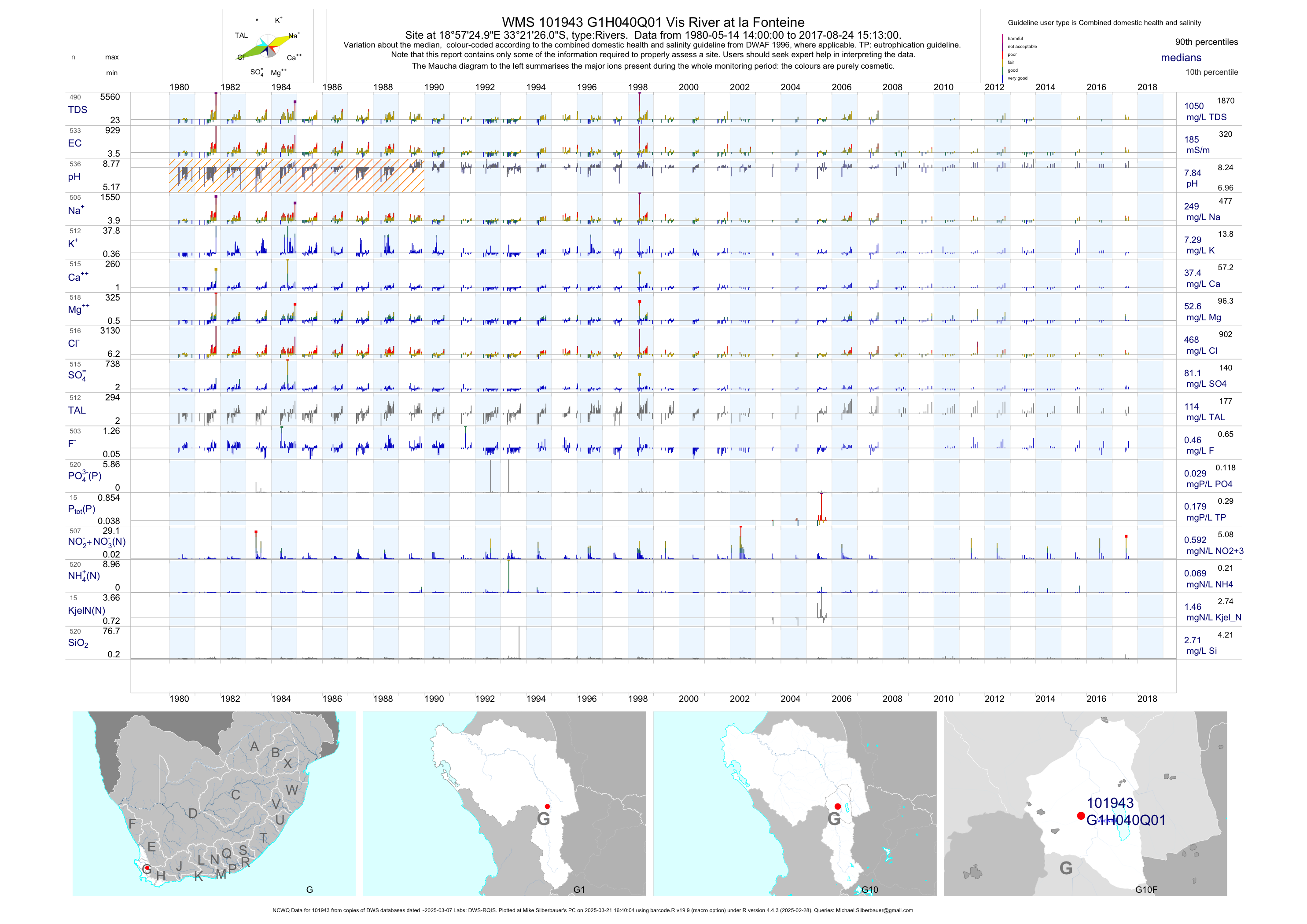1307x924 pixels.
Task: Click station label 101943 on map
Action: (x=1110, y=803)
